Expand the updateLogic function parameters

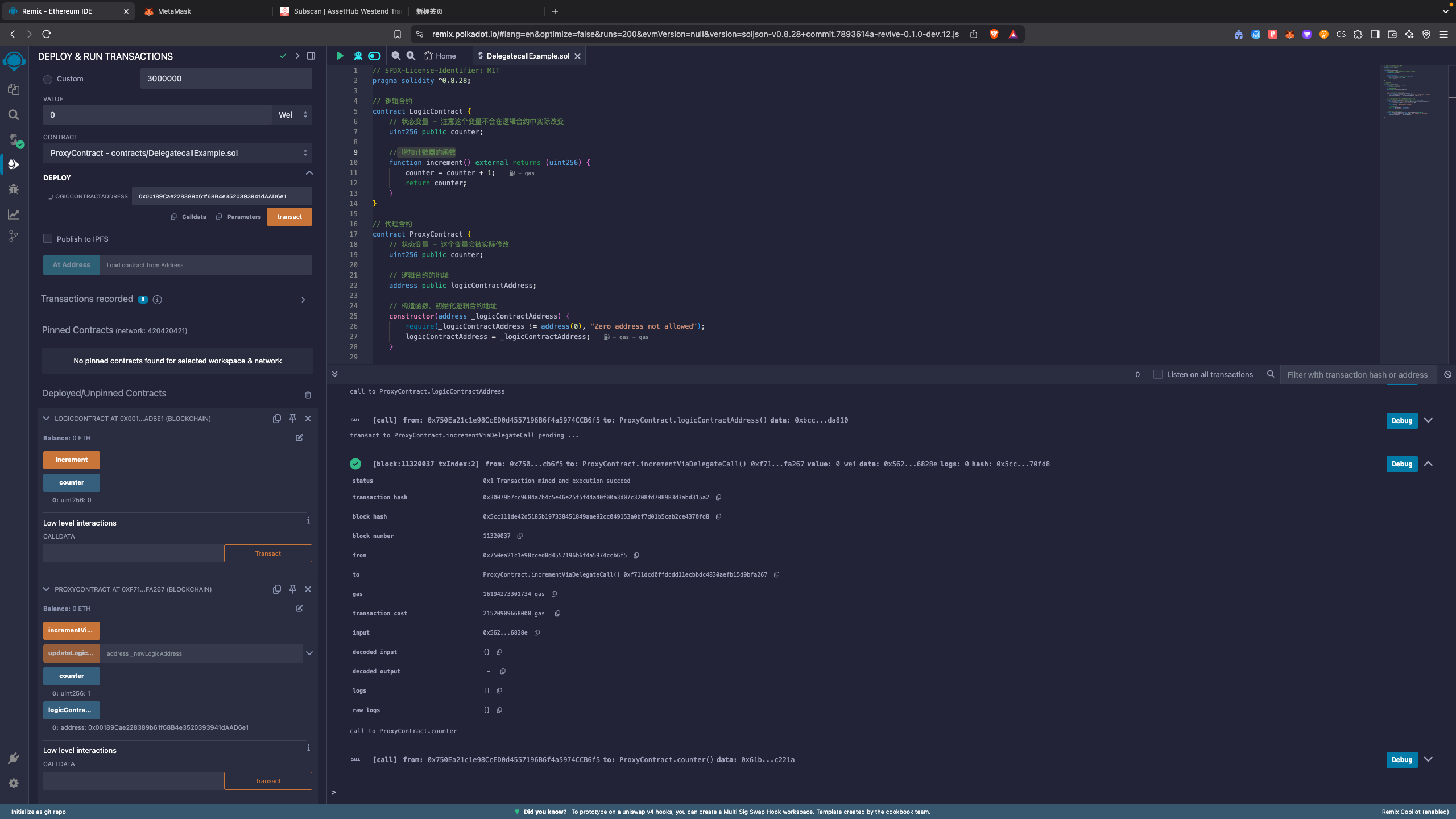309,653
